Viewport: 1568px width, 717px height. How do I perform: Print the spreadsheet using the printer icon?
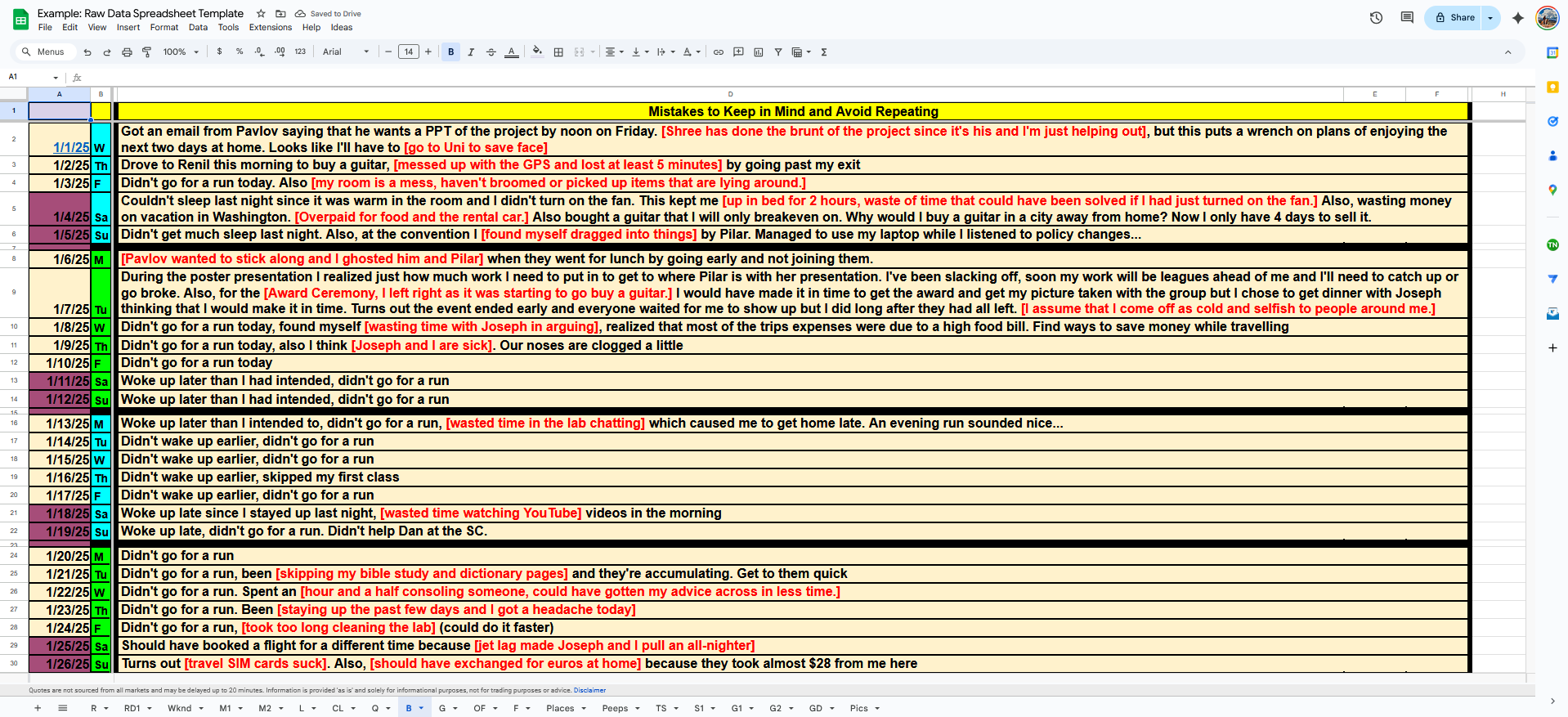click(x=127, y=52)
